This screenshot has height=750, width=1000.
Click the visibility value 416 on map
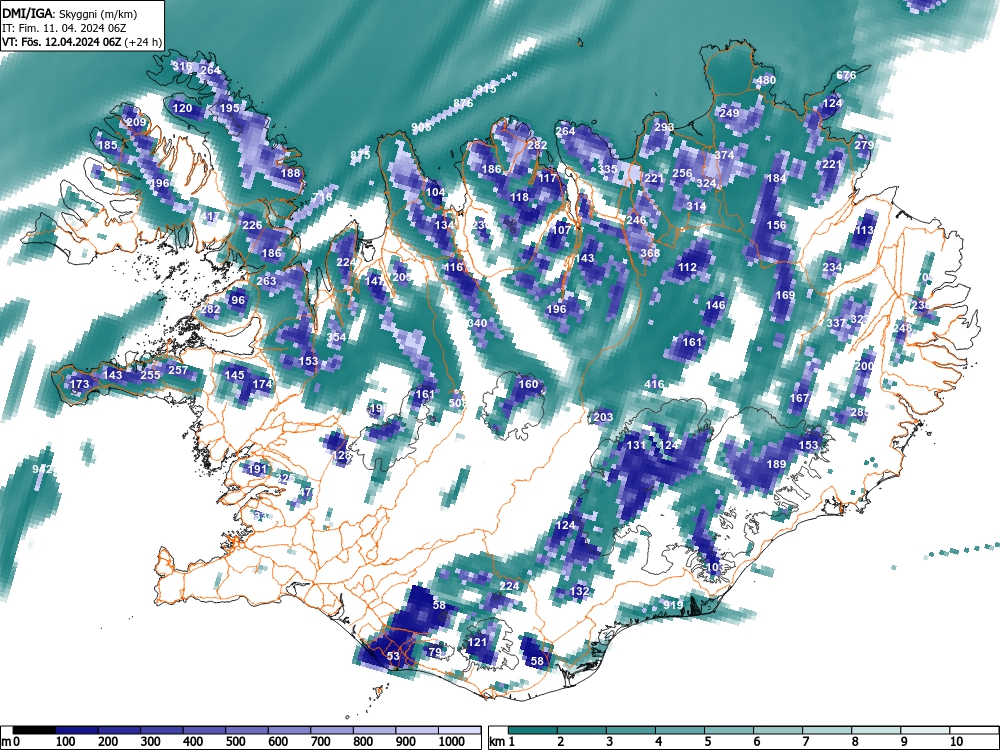click(x=654, y=384)
